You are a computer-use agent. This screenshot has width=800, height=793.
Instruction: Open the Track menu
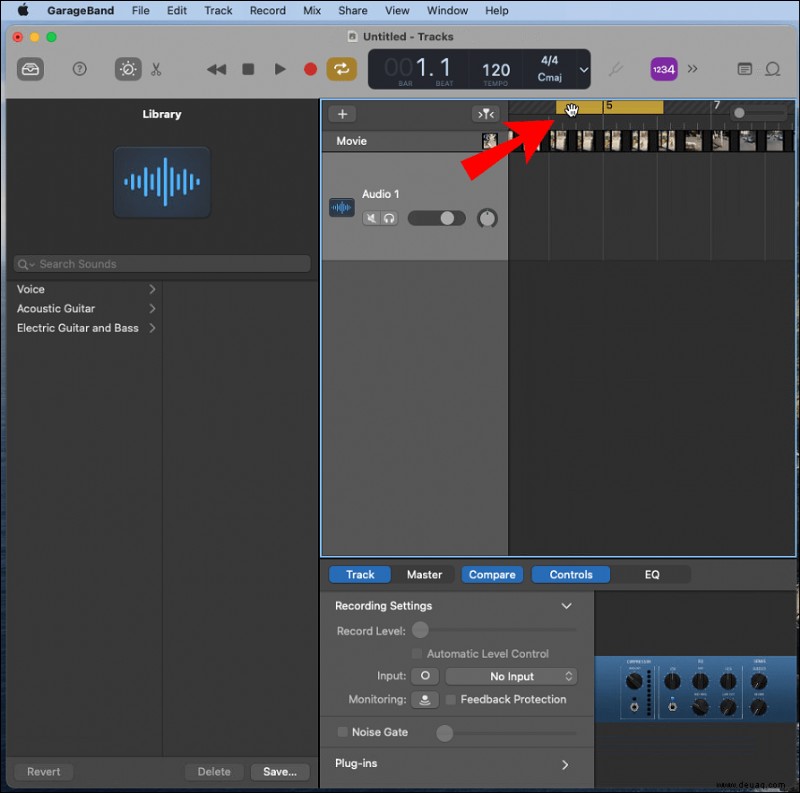[218, 10]
